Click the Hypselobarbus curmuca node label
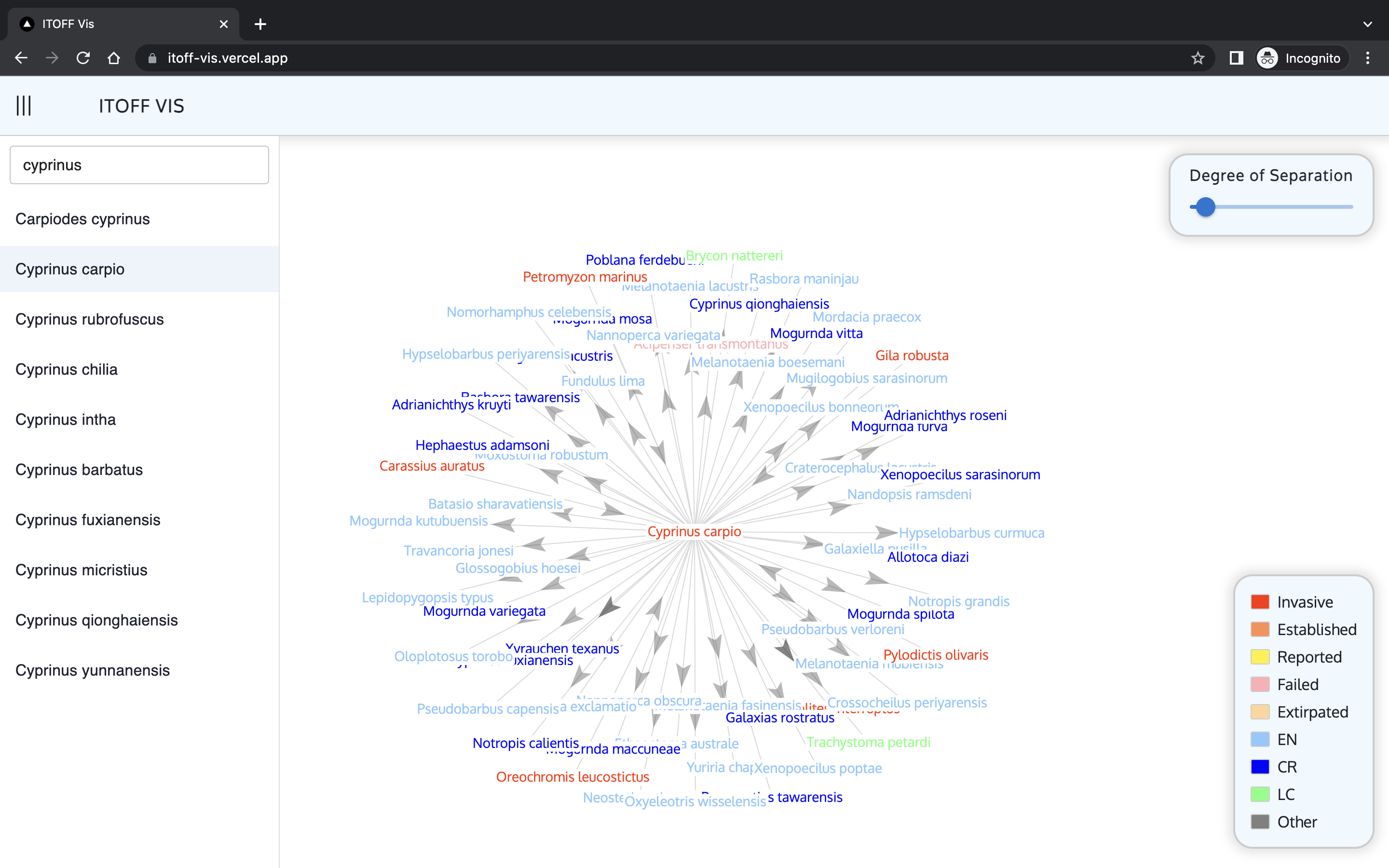This screenshot has height=868, width=1389. 971,533
